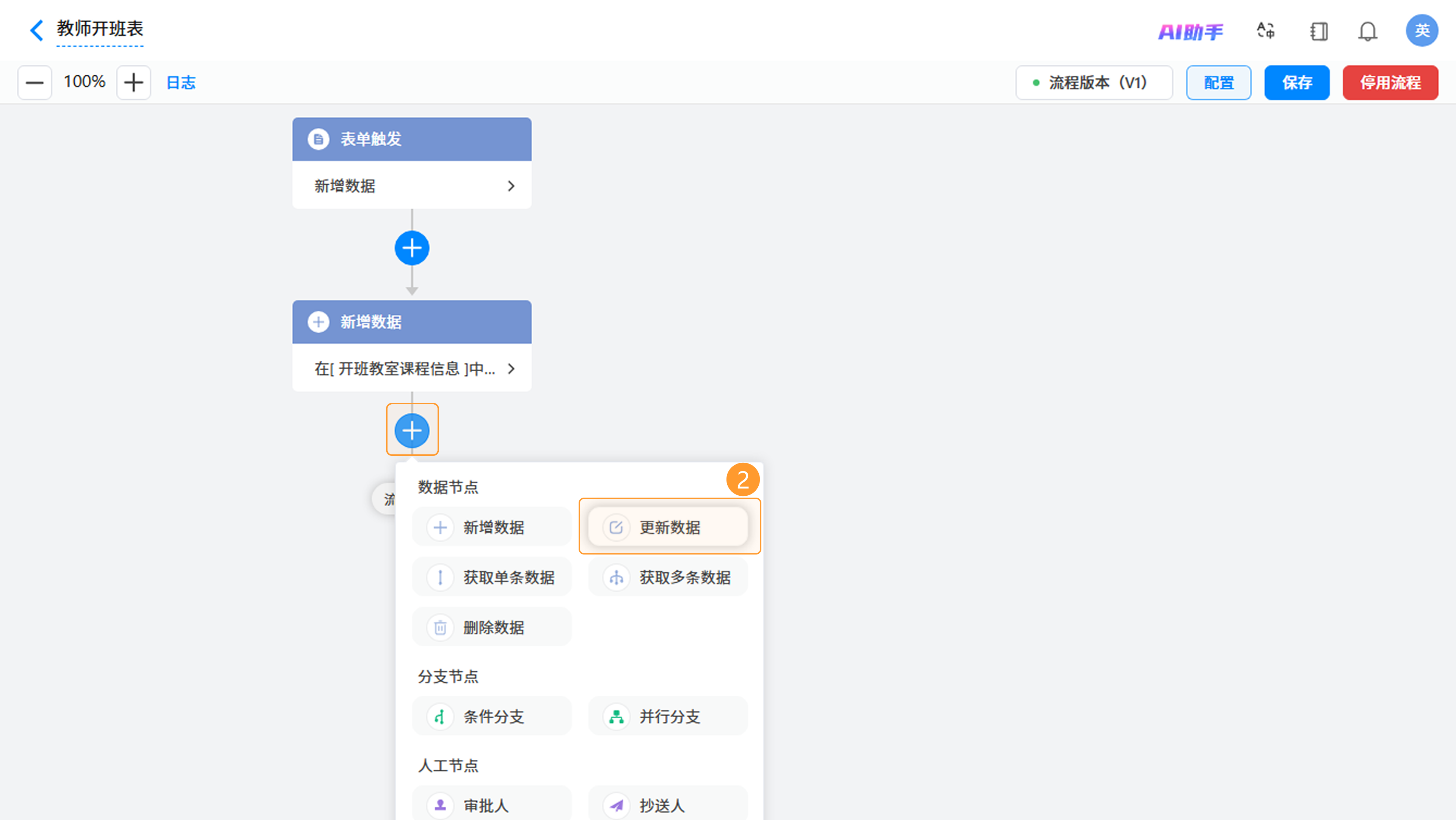Choose 新增数据 in the node menu
This screenshot has width=1456, height=820.
(492, 527)
